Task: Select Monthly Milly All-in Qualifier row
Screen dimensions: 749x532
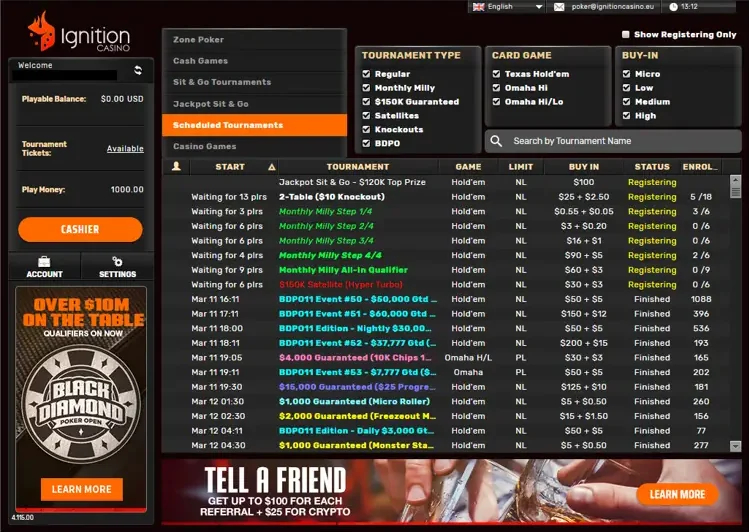Action: [447, 270]
